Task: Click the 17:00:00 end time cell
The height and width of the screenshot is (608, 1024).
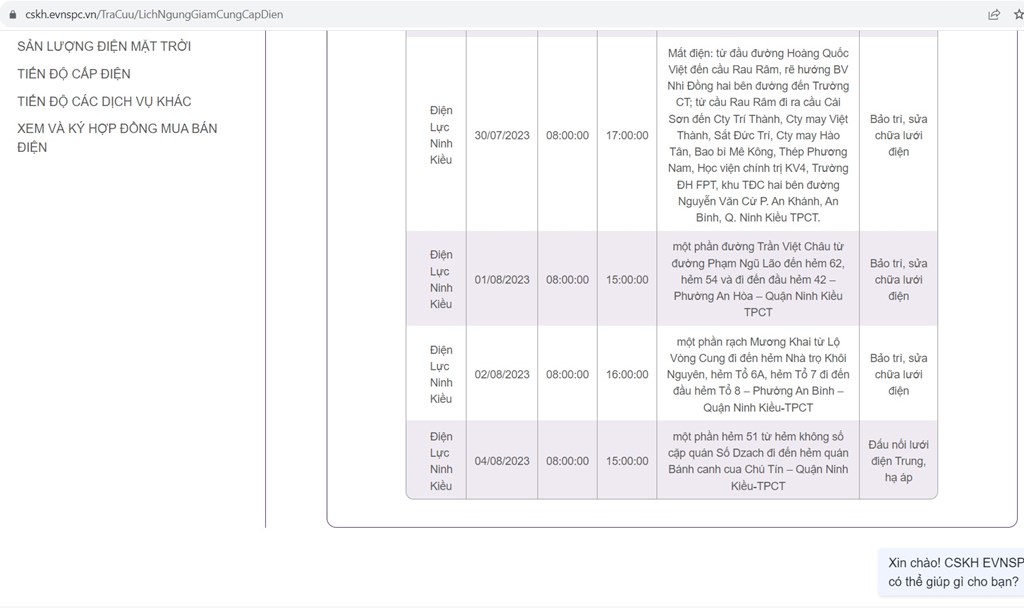Action: tap(627, 135)
